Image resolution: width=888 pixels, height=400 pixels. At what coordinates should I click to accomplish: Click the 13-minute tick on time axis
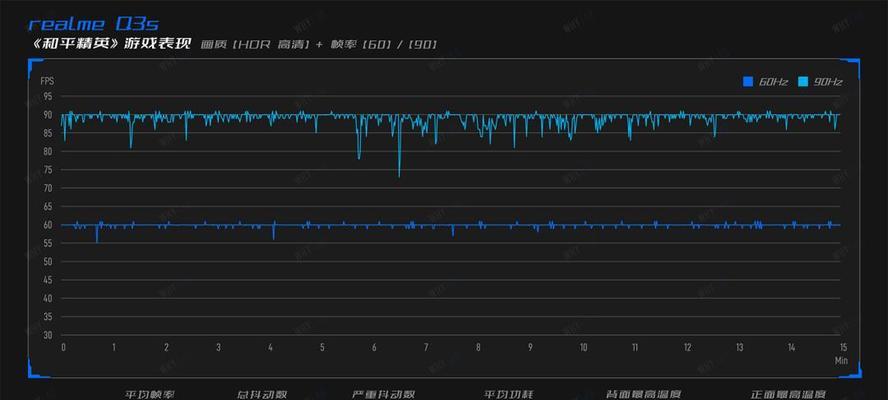tap(740, 348)
